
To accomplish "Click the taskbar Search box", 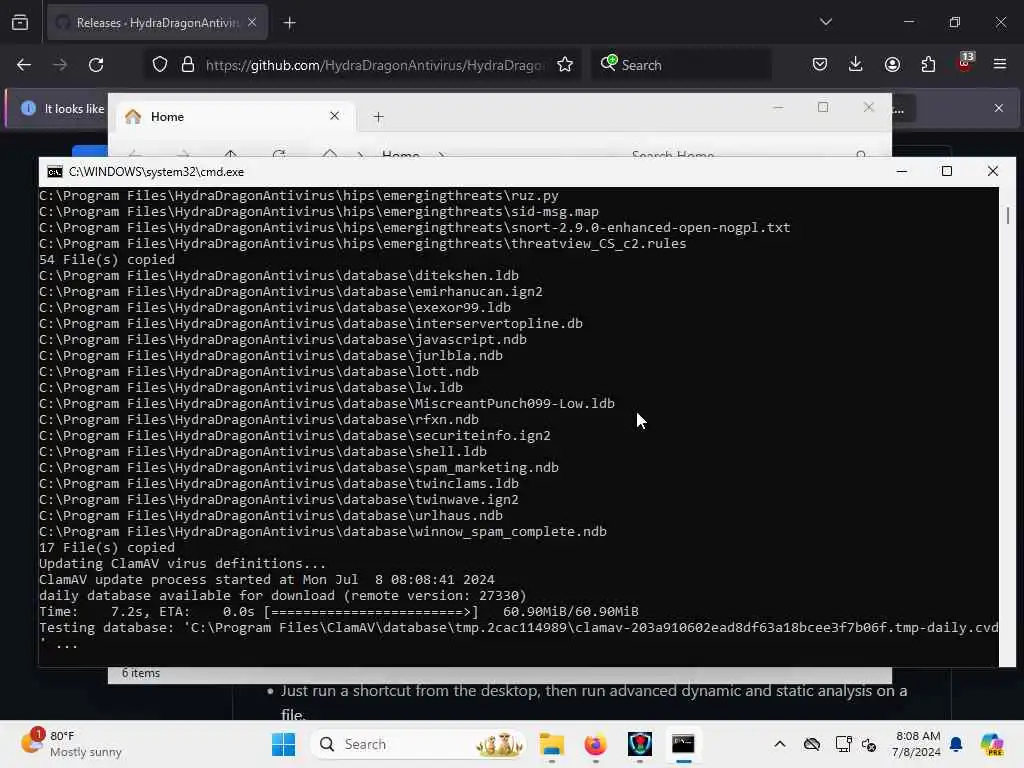I will click(418, 744).
